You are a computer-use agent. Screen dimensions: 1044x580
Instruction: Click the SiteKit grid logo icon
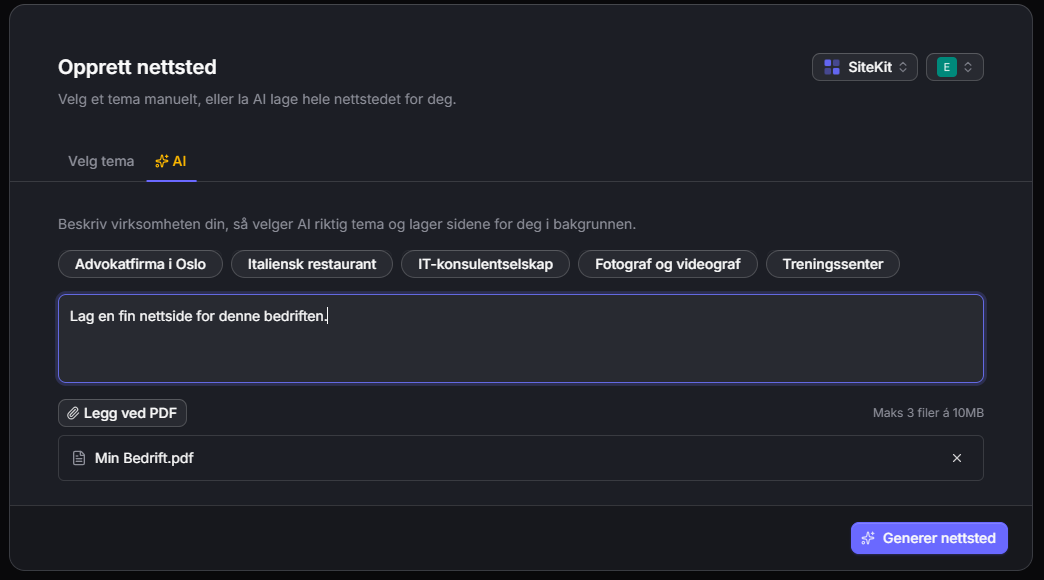coord(831,66)
